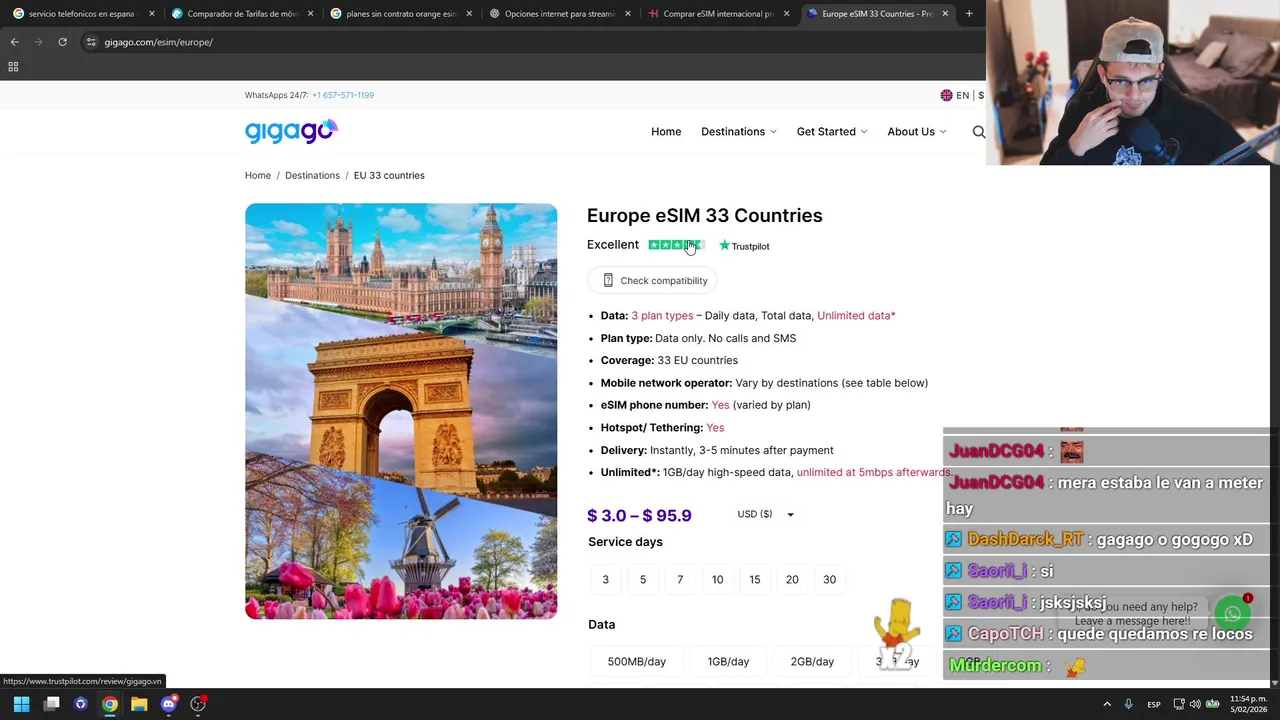The height and width of the screenshot is (720, 1280).
Task: Click the UK flag language icon
Action: click(946, 95)
